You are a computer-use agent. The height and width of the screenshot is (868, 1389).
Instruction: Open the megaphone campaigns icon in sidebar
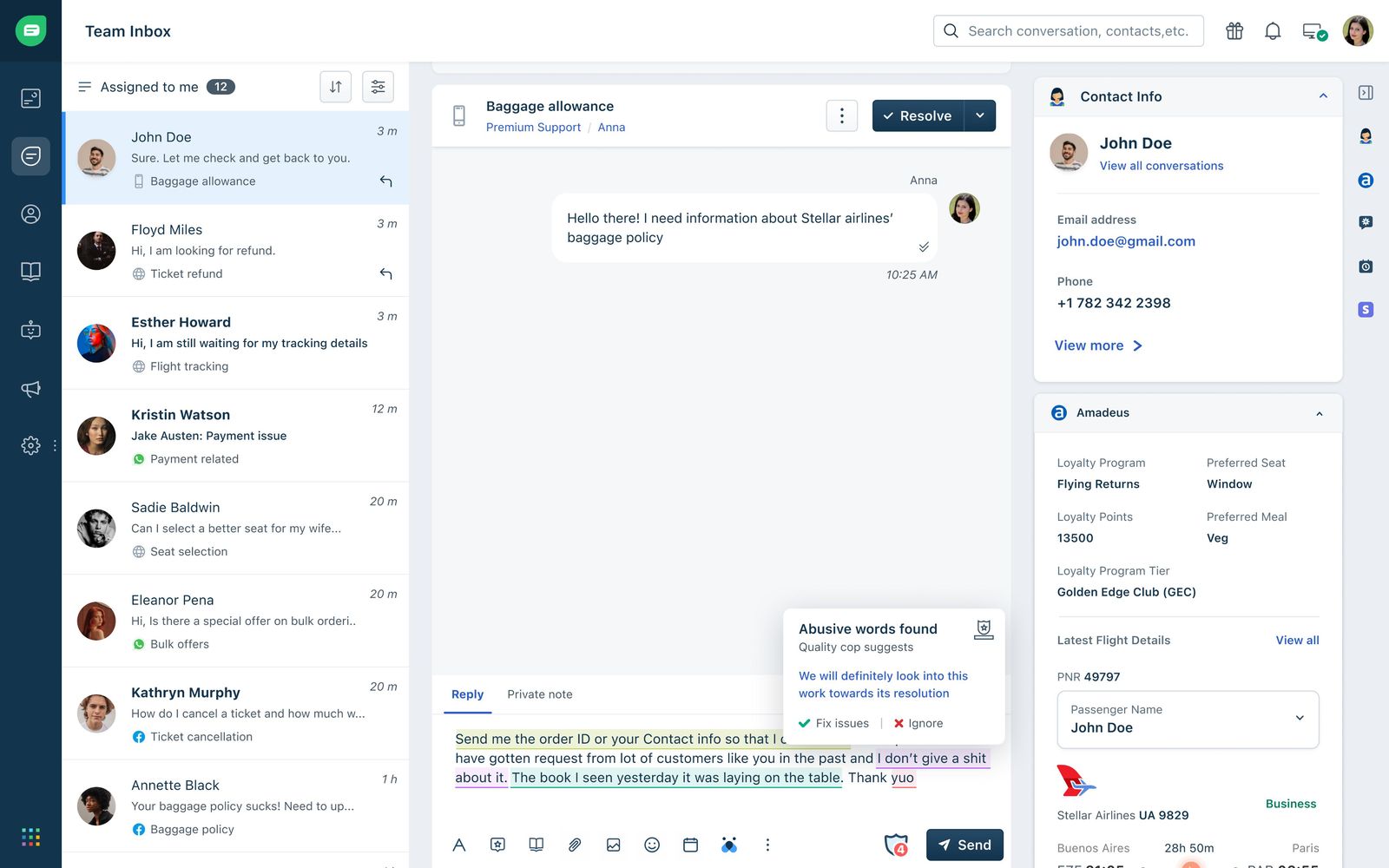(30, 389)
